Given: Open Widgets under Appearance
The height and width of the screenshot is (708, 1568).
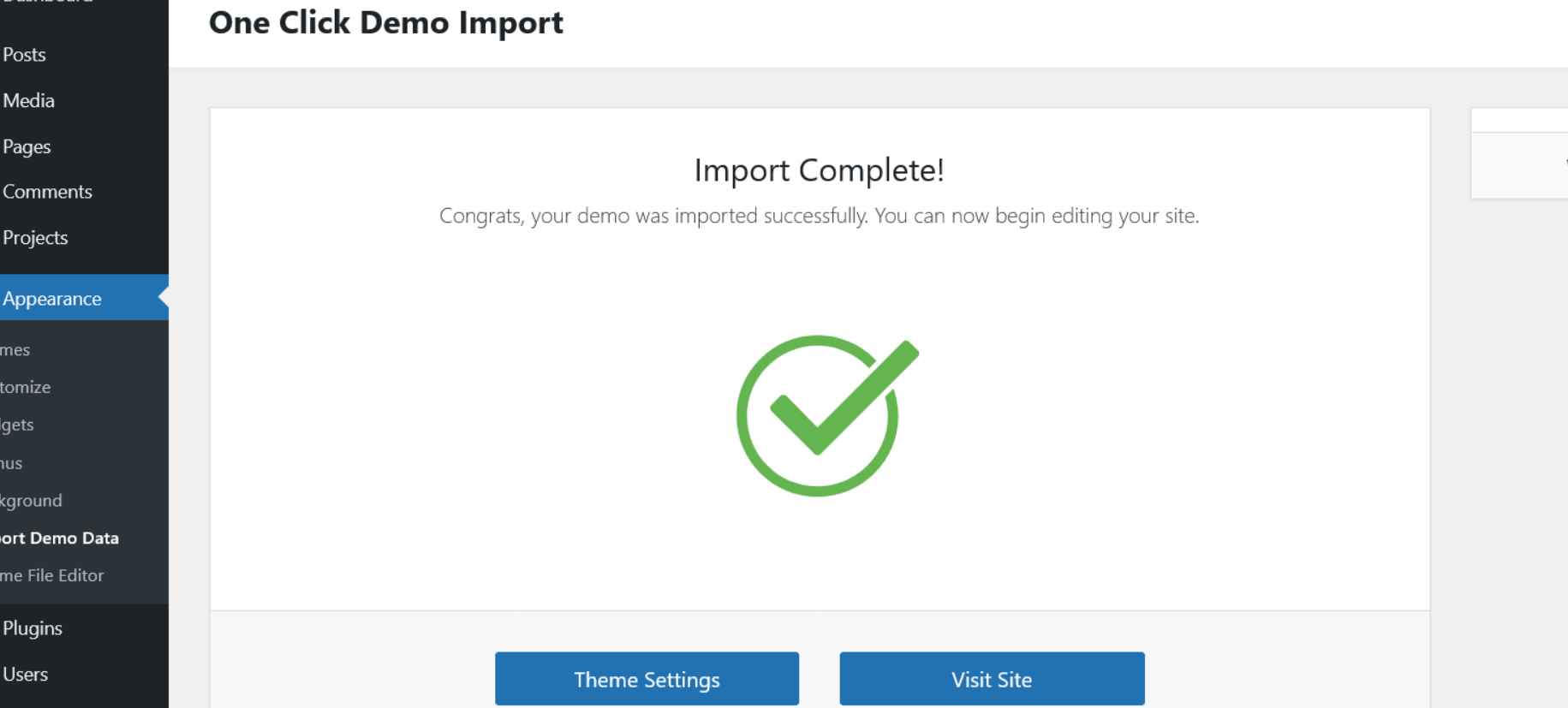Looking at the screenshot, I should 17,425.
